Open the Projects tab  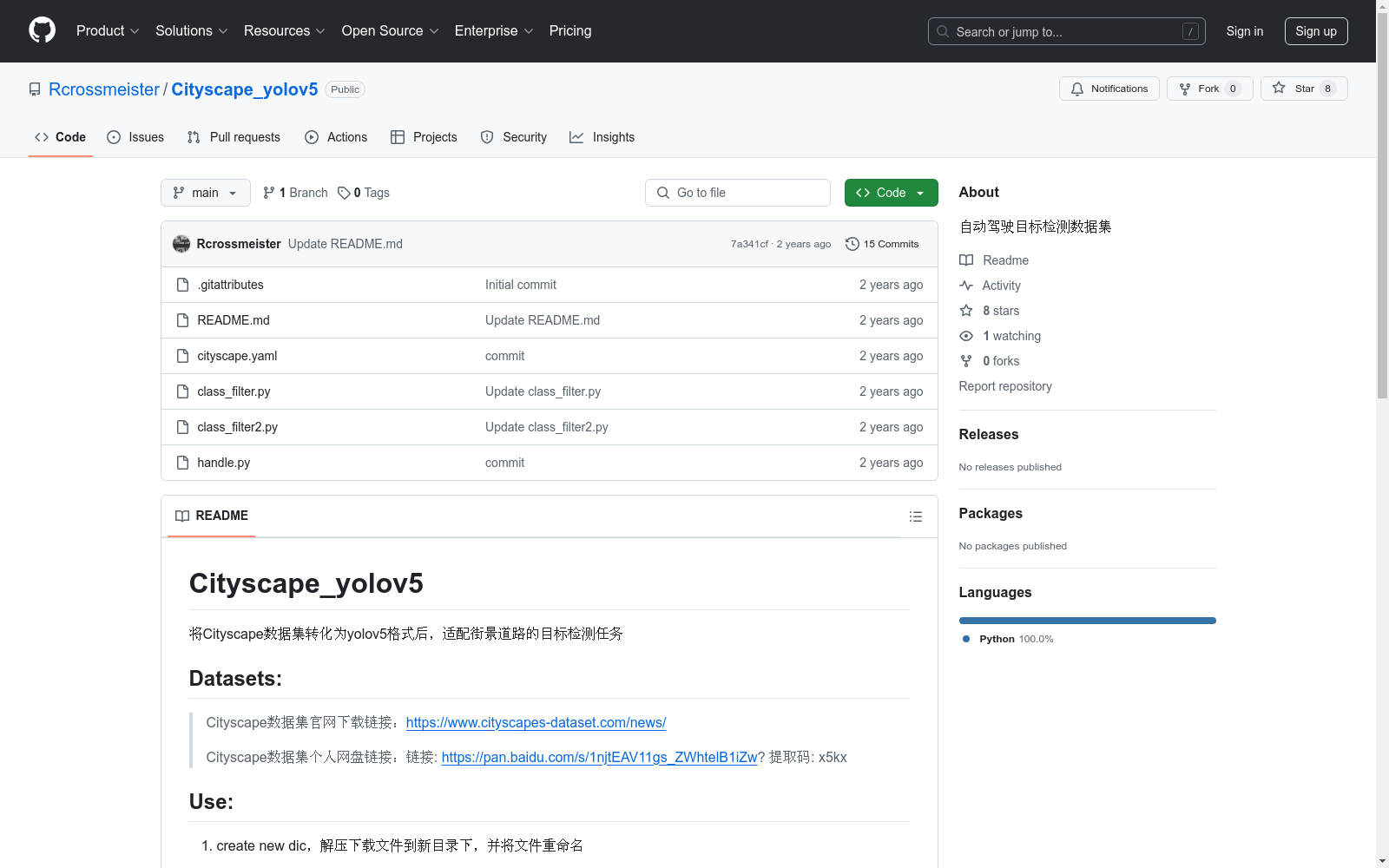[x=424, y=137]
